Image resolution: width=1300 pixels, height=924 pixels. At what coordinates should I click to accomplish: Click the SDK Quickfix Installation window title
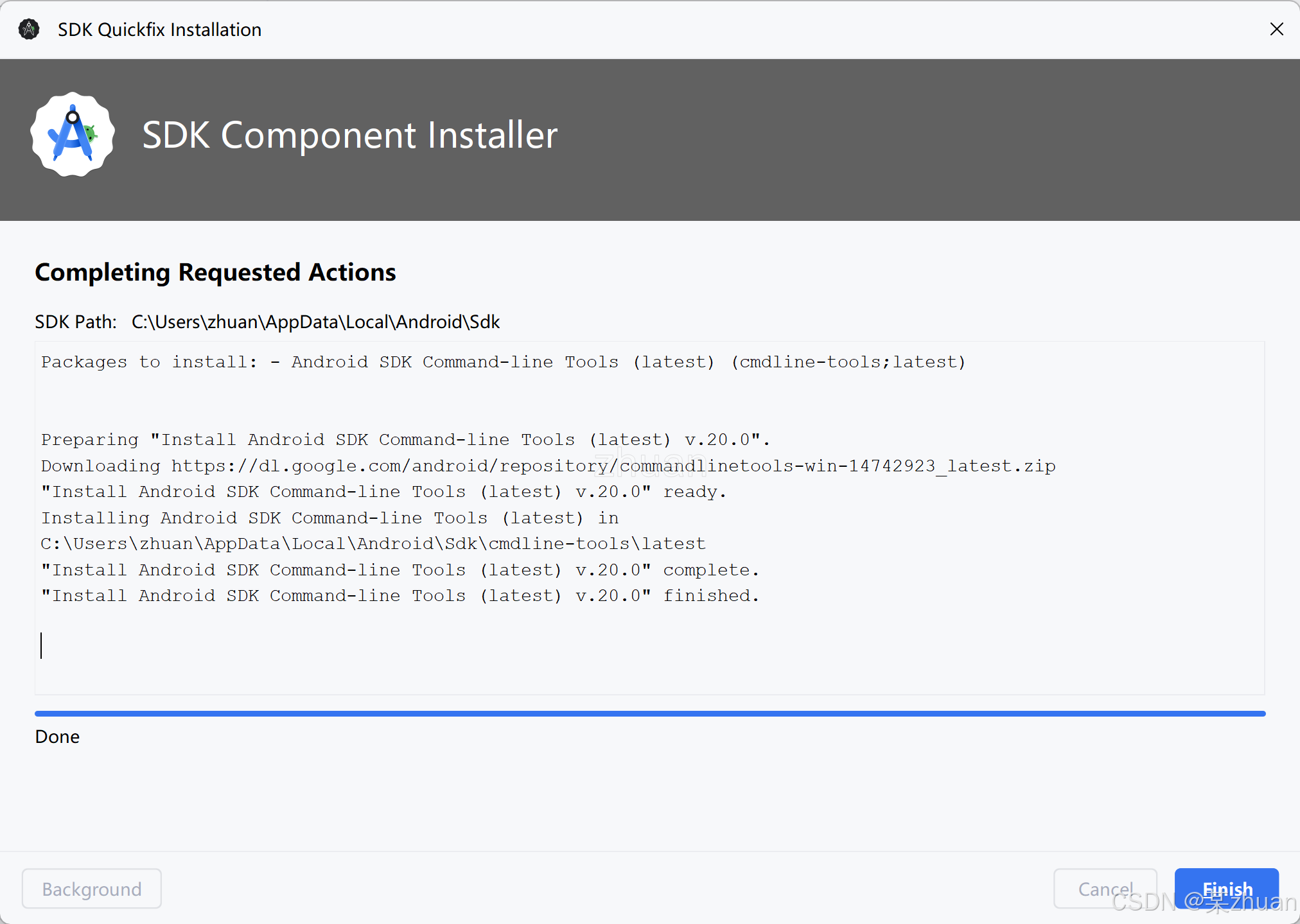tap(159, 30)
